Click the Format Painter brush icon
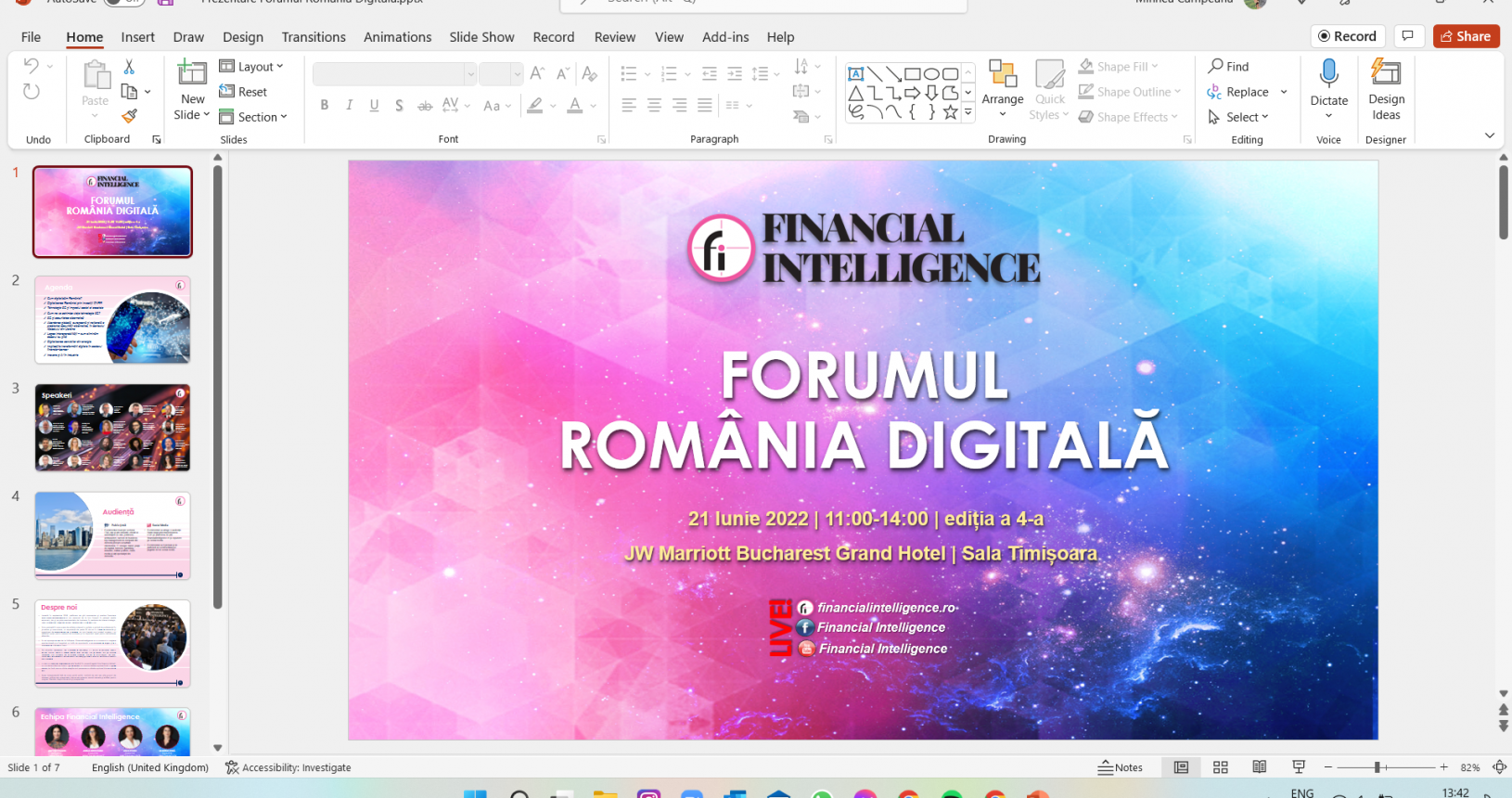Viewport: 1512px width, 798px height. point(130,116)
